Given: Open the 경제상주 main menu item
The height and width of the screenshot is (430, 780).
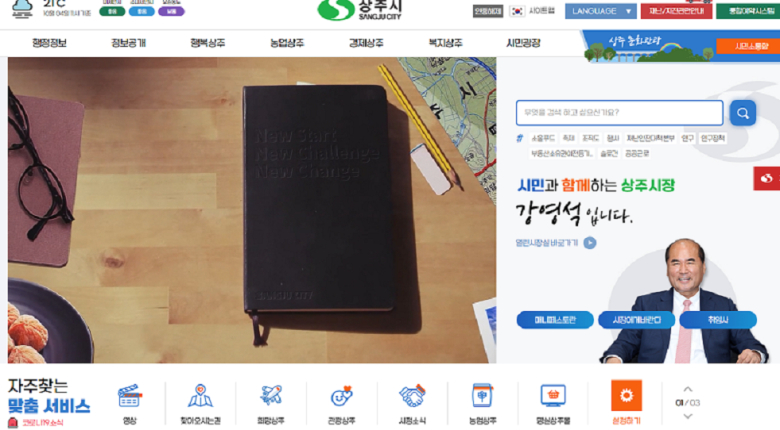Looking at the screenshot, I should [x=366, y=43].
